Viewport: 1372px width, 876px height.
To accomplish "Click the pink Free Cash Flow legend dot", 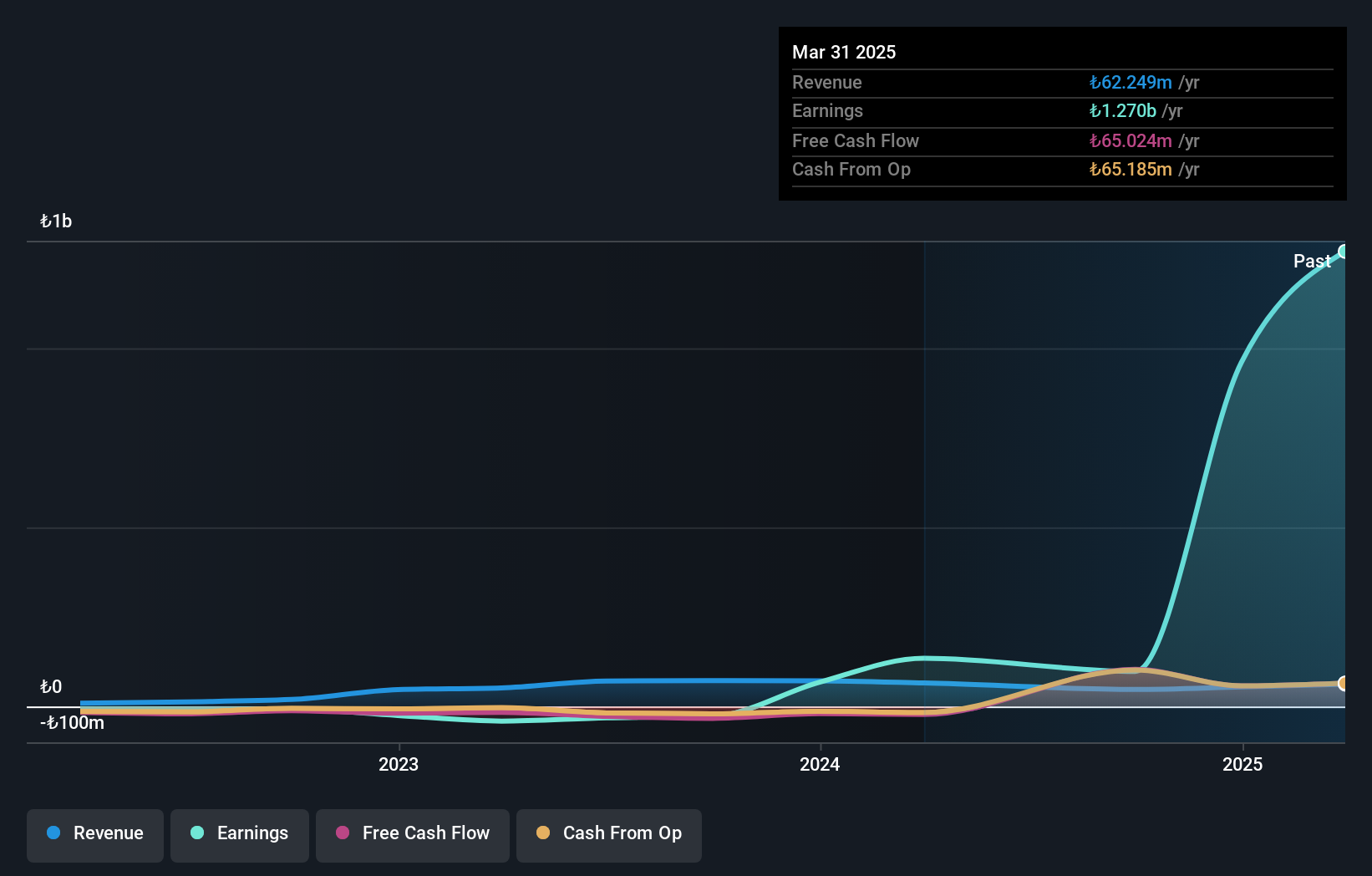I will pos(343,833).
